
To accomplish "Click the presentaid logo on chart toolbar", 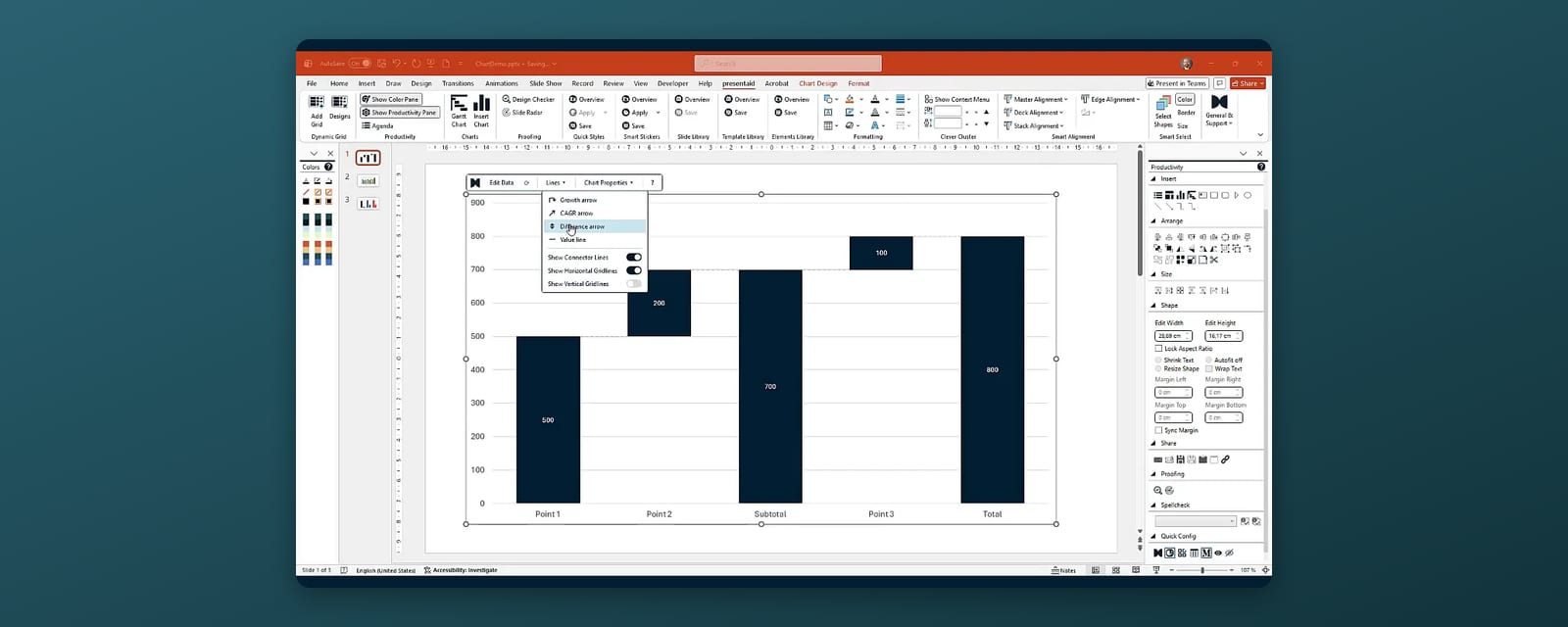I will (x=475, y=182).
